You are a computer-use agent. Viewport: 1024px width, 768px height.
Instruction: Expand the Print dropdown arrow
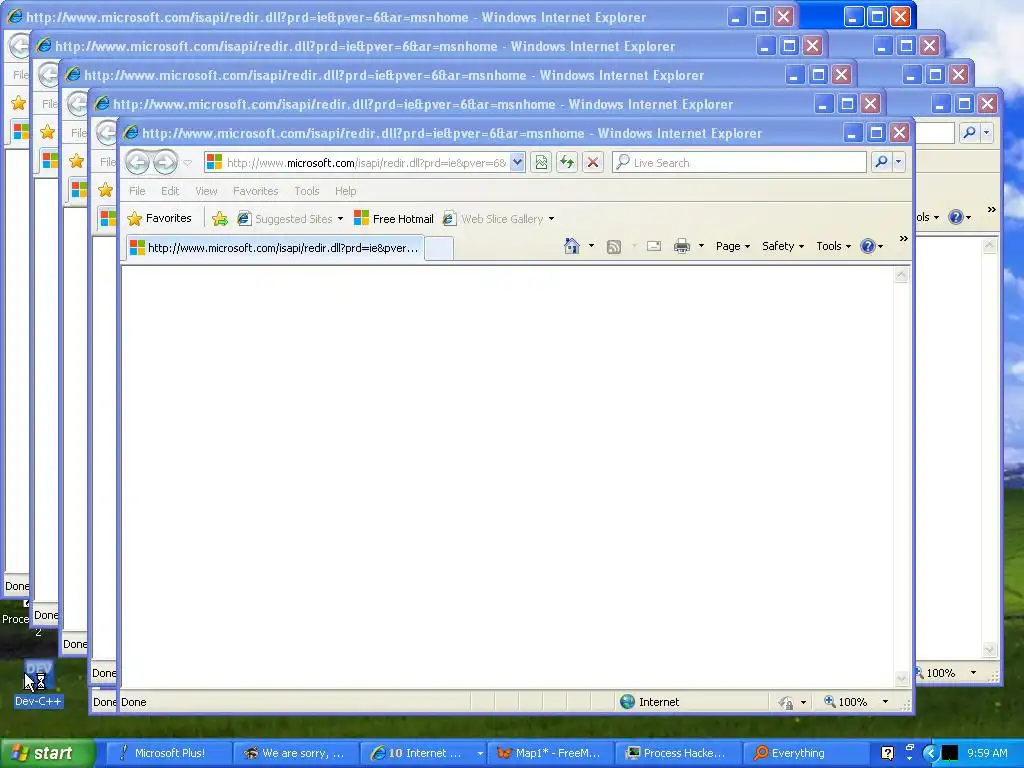click(x=701, y=246)
